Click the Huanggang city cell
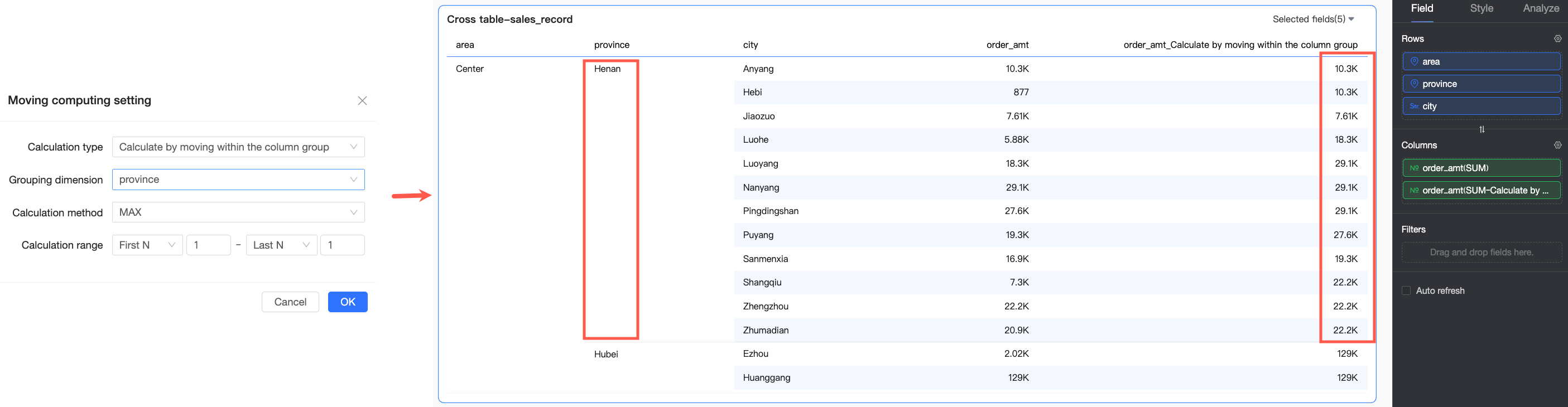Image resolution: width=1568 pixels, height=407 pixels. [766, 378]
